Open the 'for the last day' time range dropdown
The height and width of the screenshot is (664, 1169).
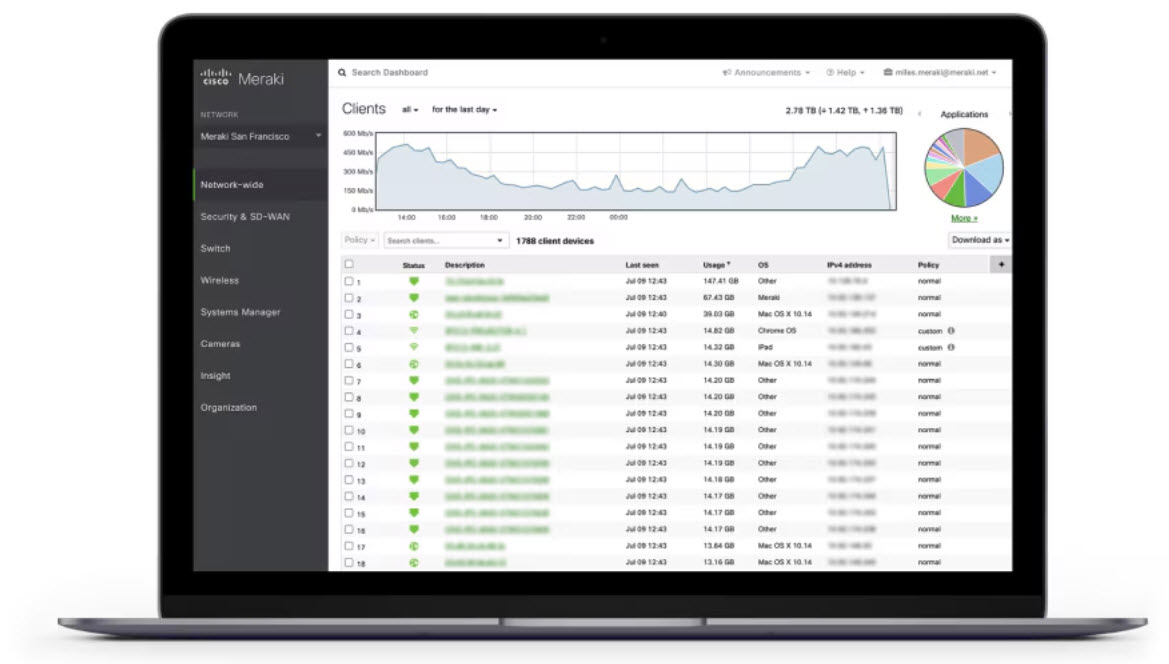(464, 110)
